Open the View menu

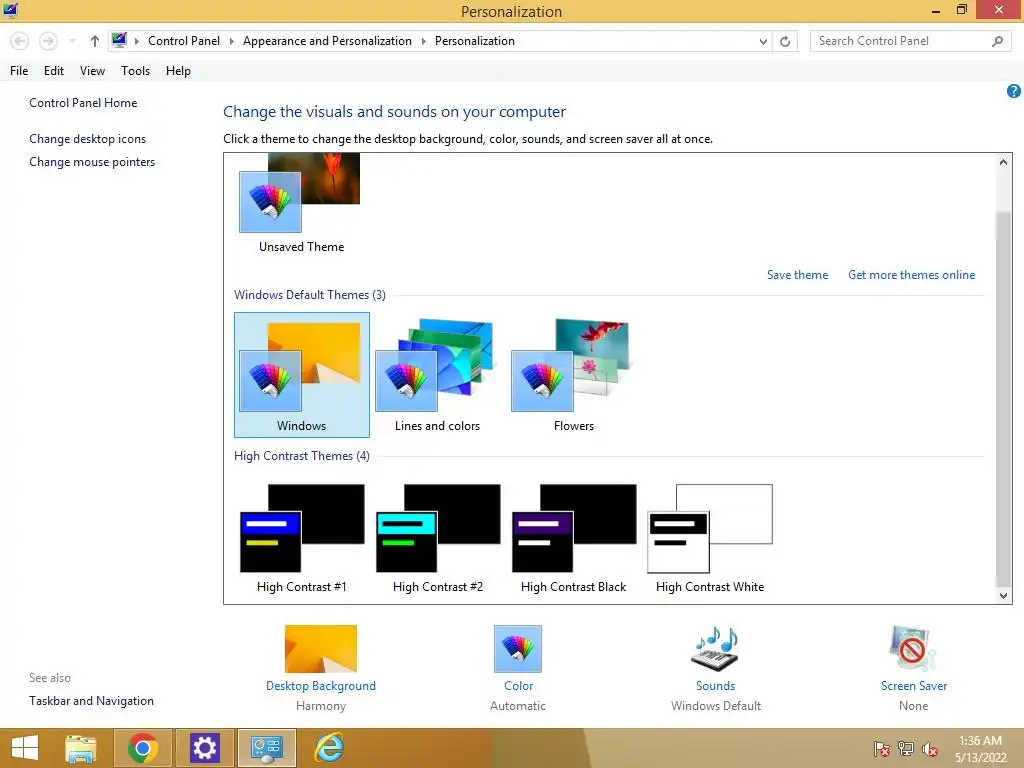pyautogui.click(x=92, y=71)
